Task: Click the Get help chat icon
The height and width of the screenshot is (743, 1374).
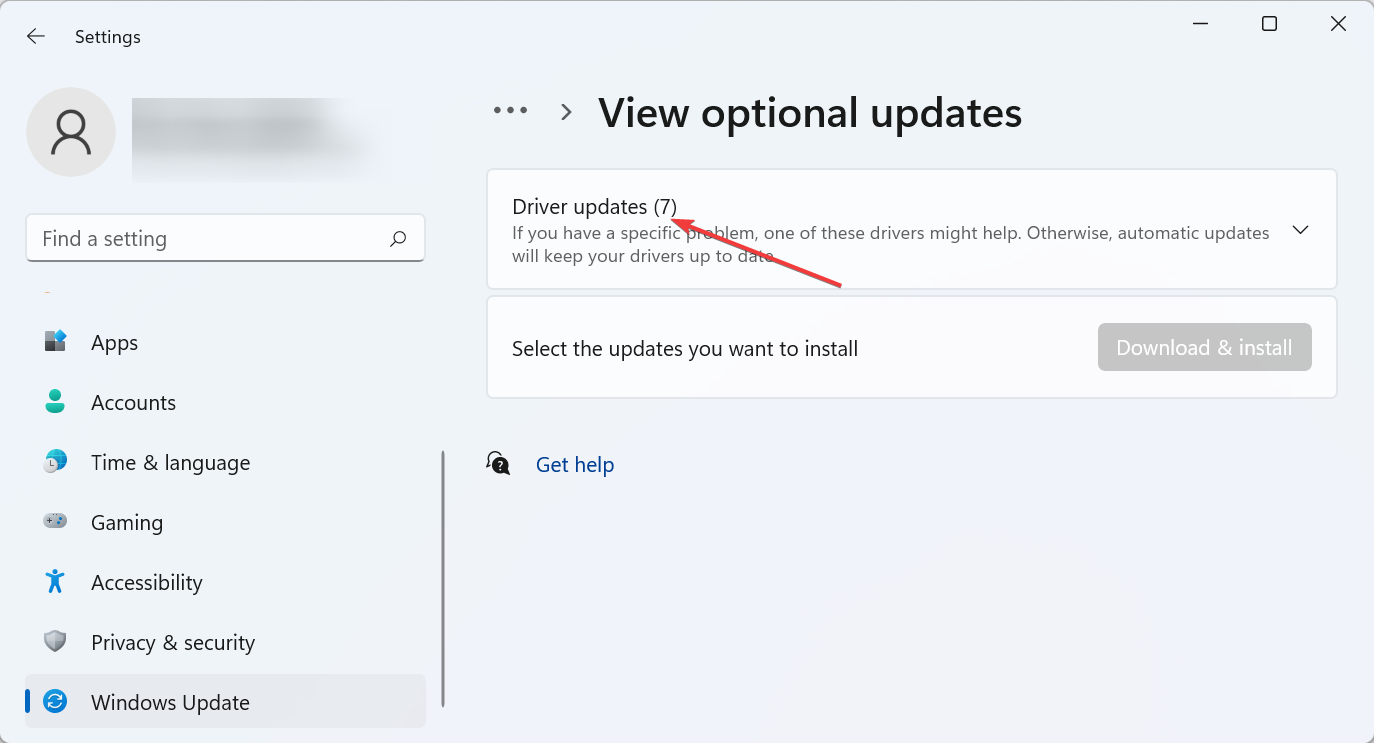Action: tap(498, 463)
